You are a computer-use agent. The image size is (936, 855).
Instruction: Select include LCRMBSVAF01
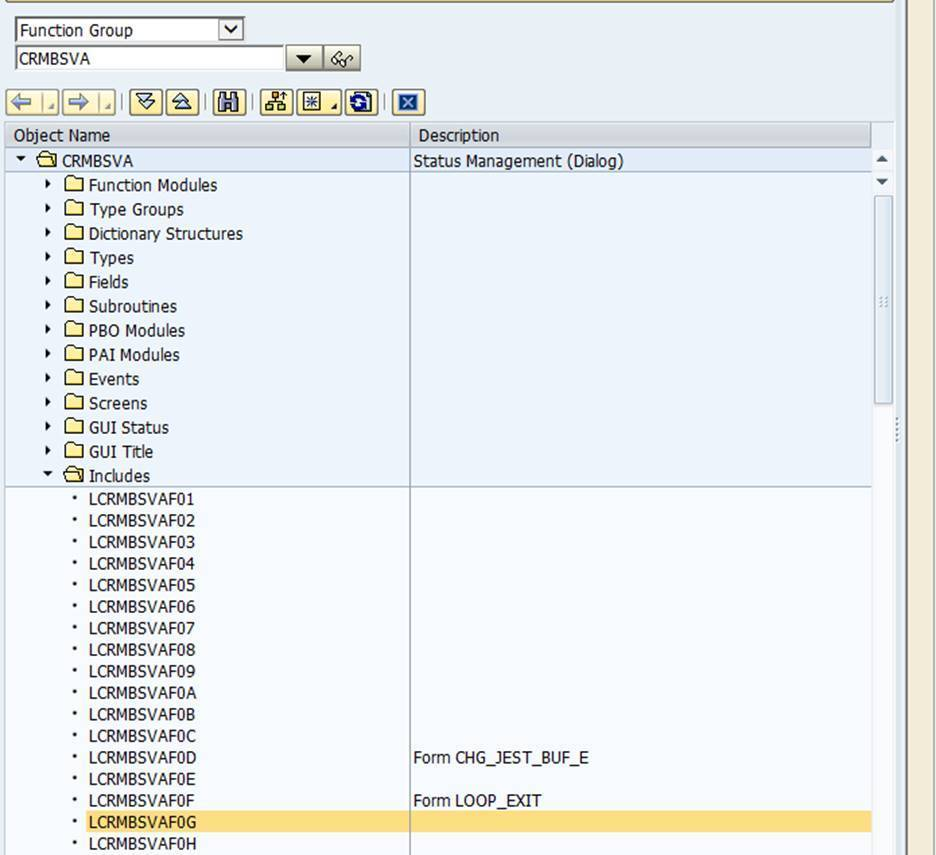tap(141, 499)
